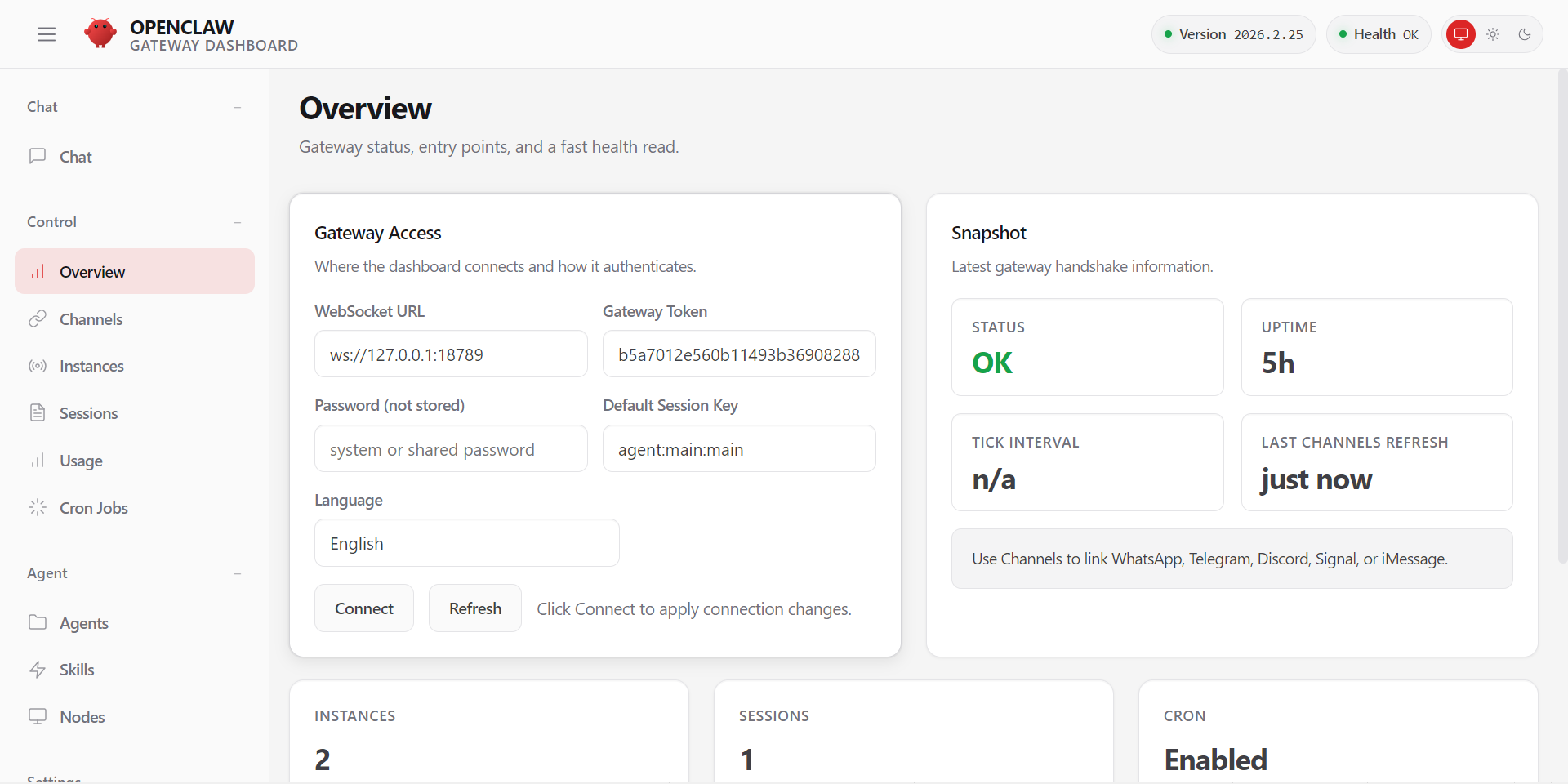Select the Overview sidebar item

coord(135,272)
